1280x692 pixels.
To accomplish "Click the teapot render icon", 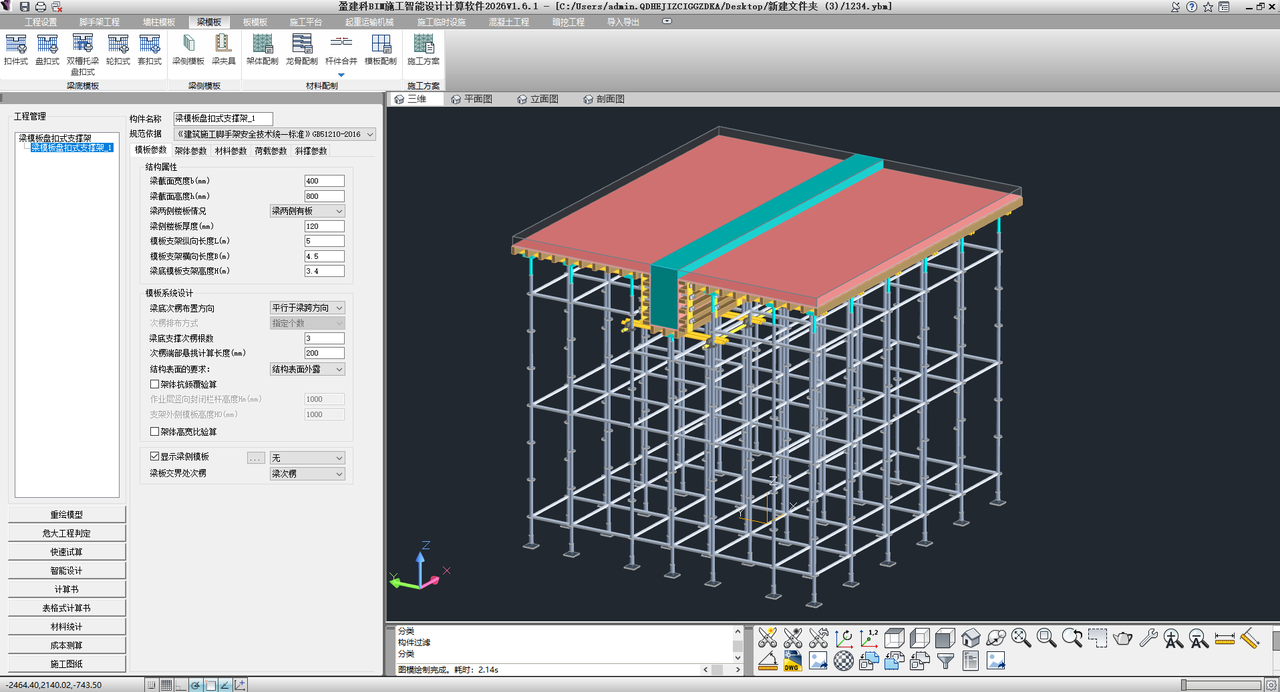I will [1122, 637].
